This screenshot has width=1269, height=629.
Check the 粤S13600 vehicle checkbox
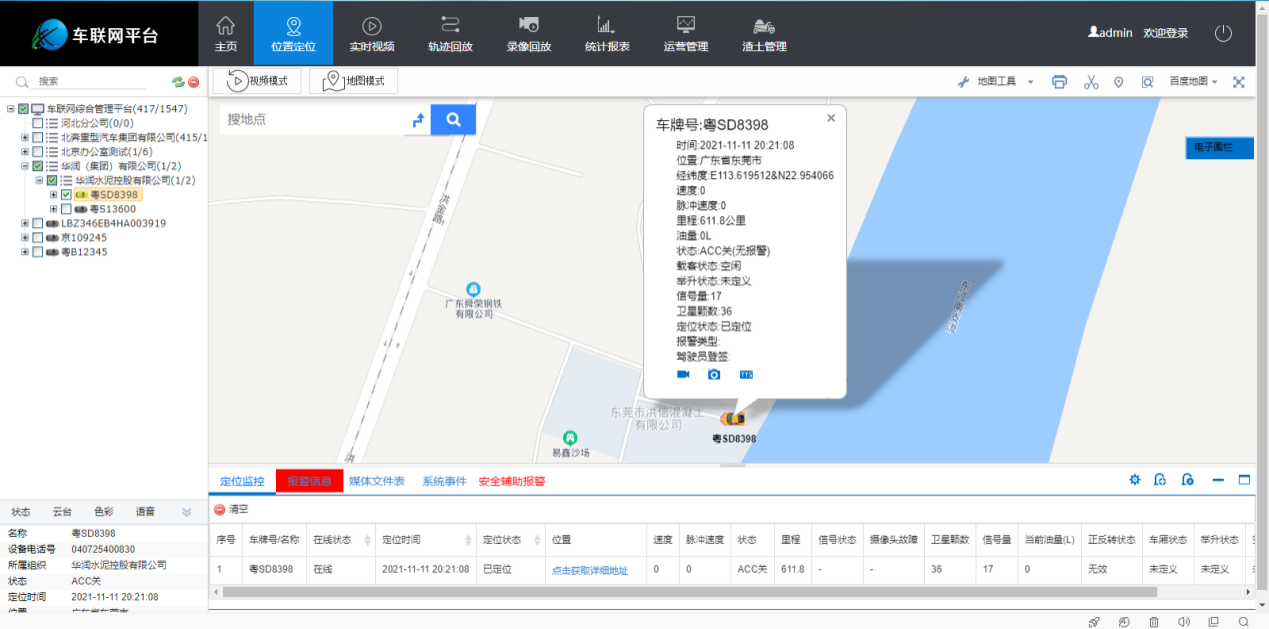click(x=66, y=209)
